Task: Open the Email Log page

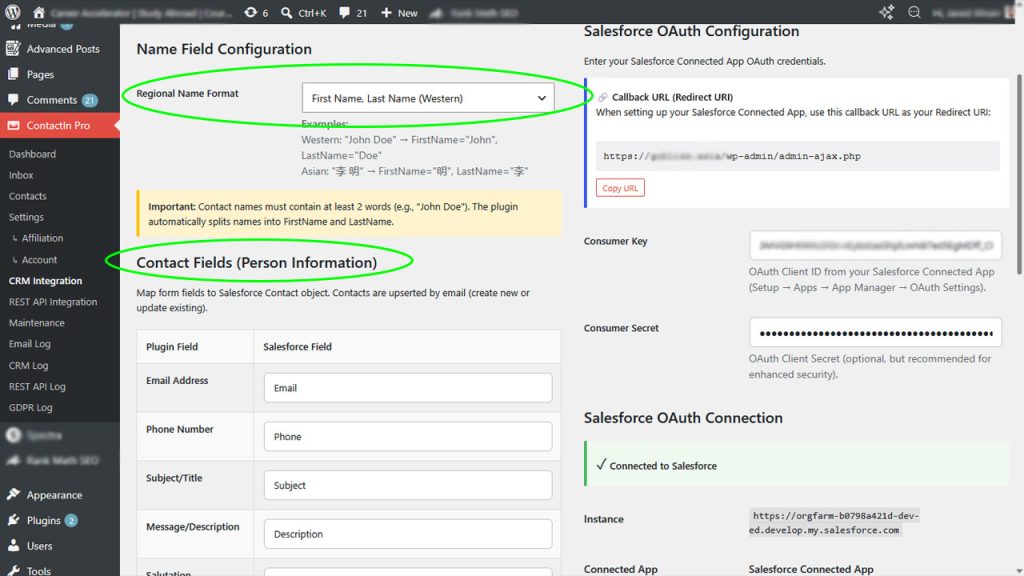Action: (29, 344)
